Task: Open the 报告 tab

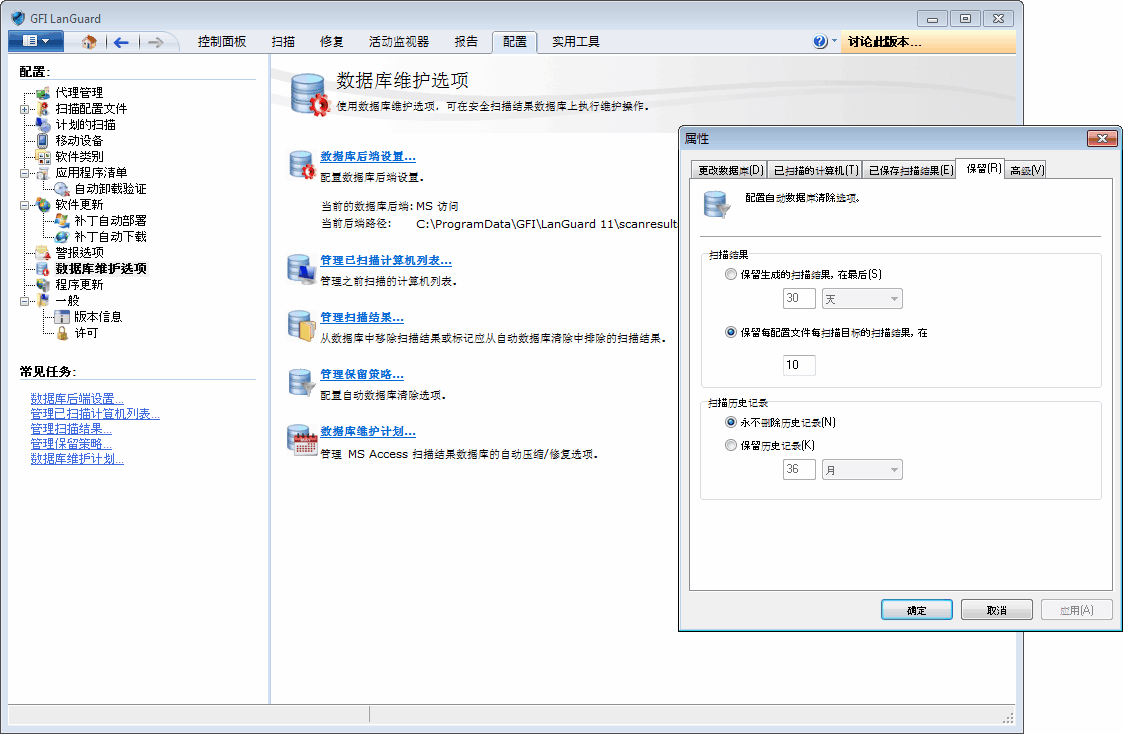Action: point(466,42)
